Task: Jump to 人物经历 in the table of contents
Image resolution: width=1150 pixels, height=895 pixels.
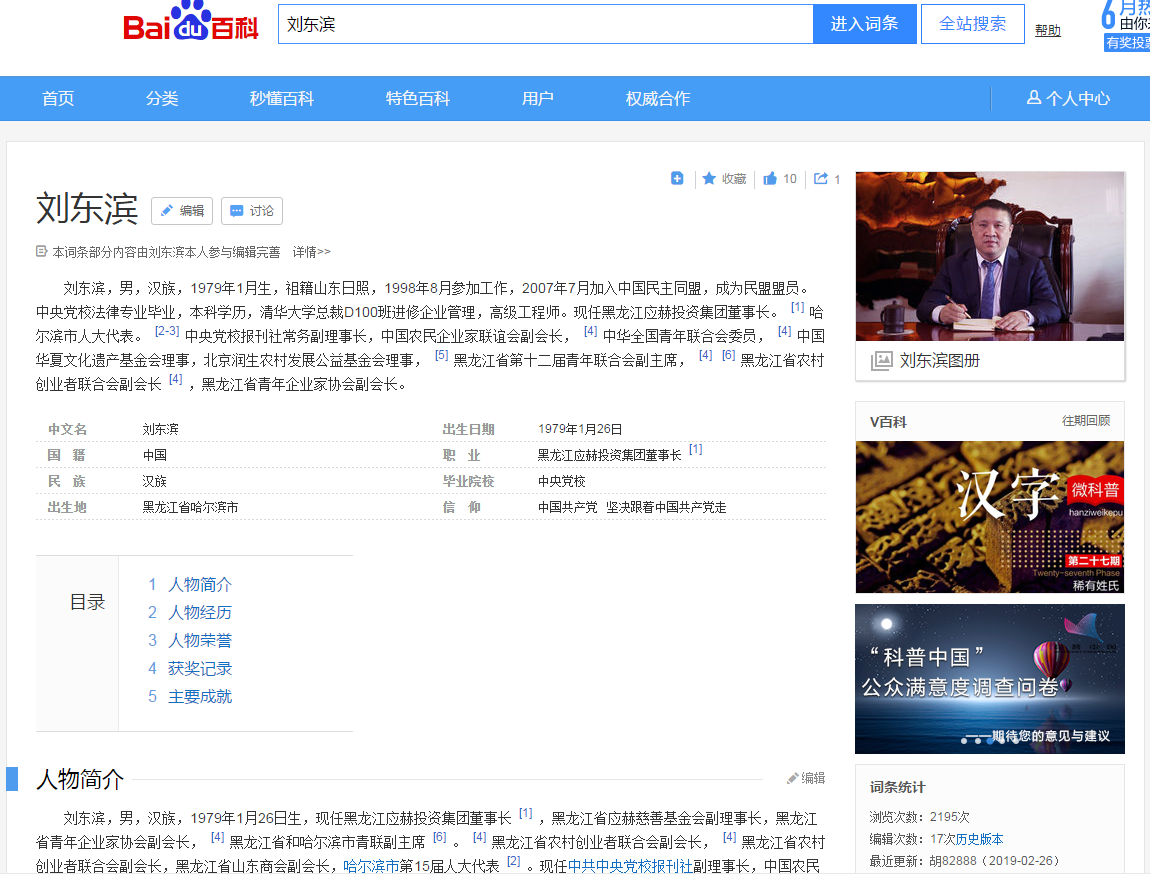Action: tap(199, 613)
